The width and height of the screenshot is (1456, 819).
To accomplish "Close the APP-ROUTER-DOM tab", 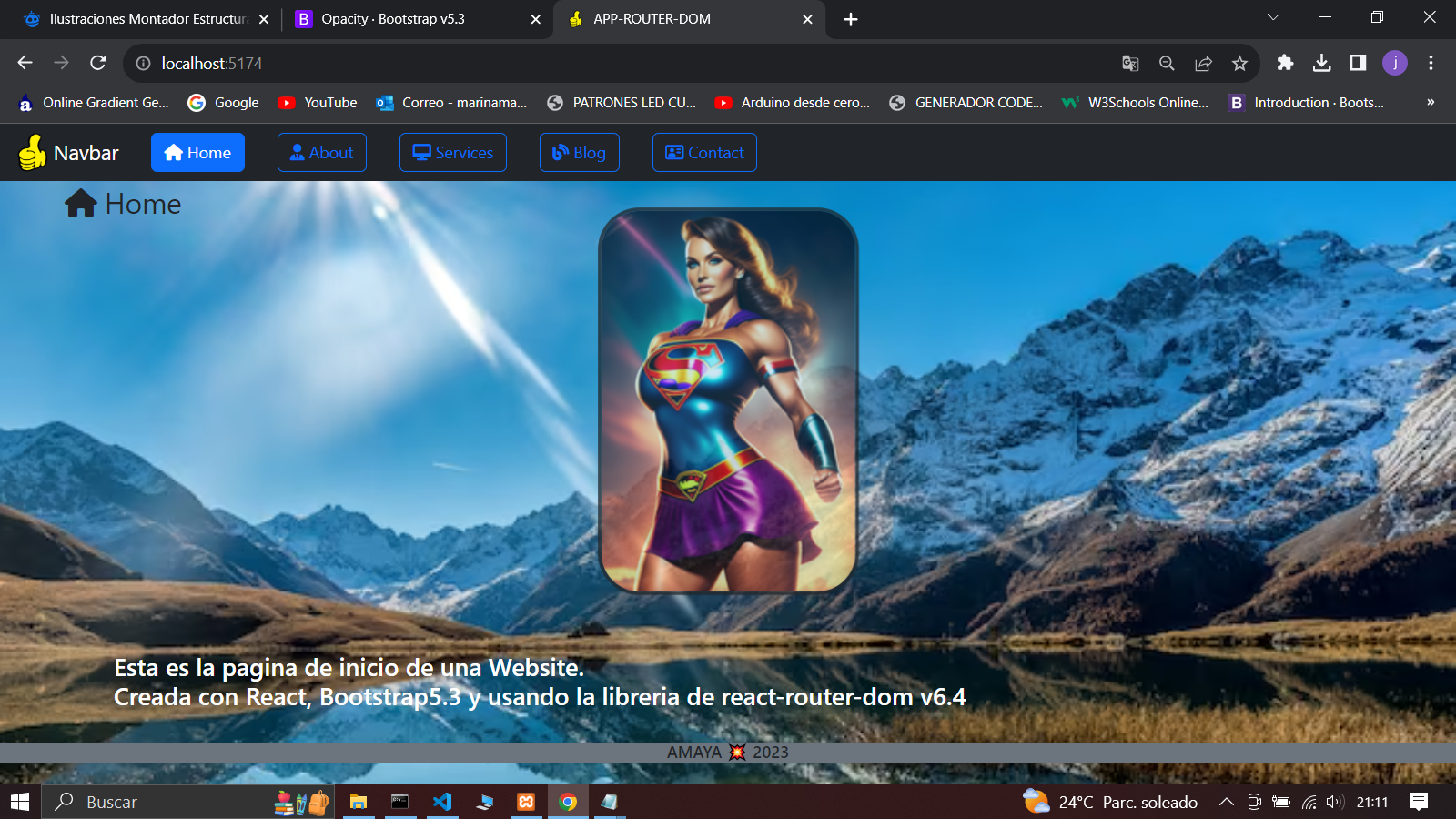I will pos(807,19).
